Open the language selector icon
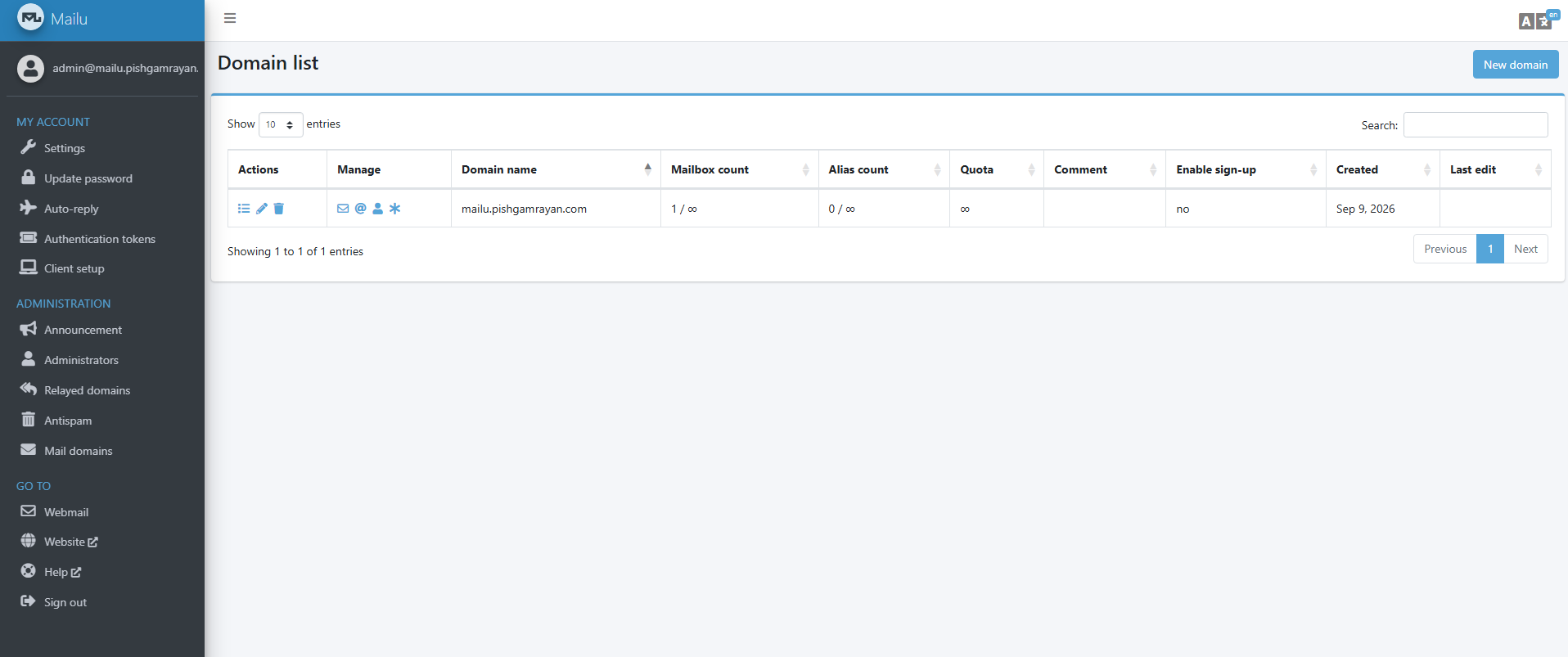The height and width of the screenshot is (657, 1568). (1539, 20)
